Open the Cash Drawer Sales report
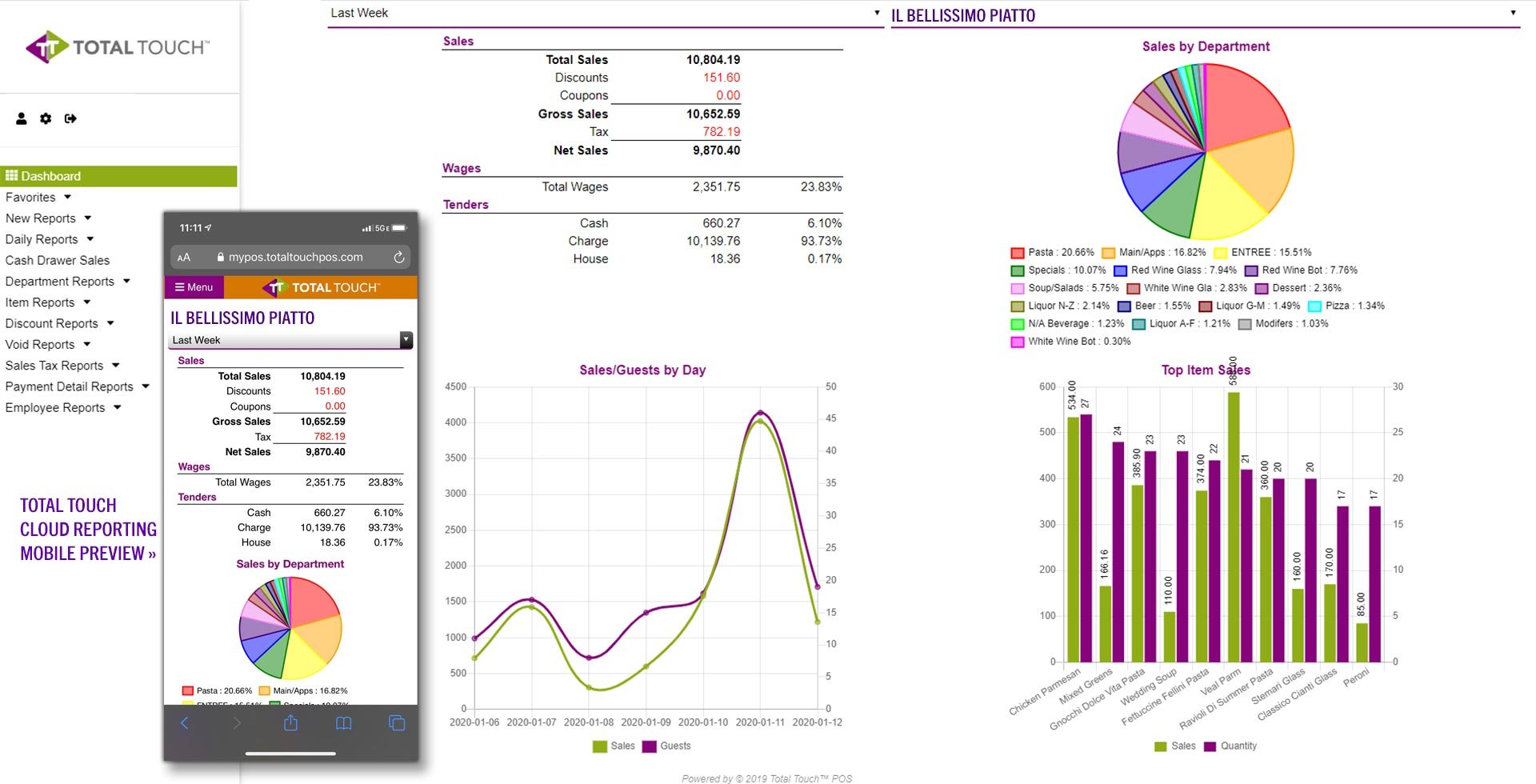This screenshot has width=1536, height=784. point(57,260)
